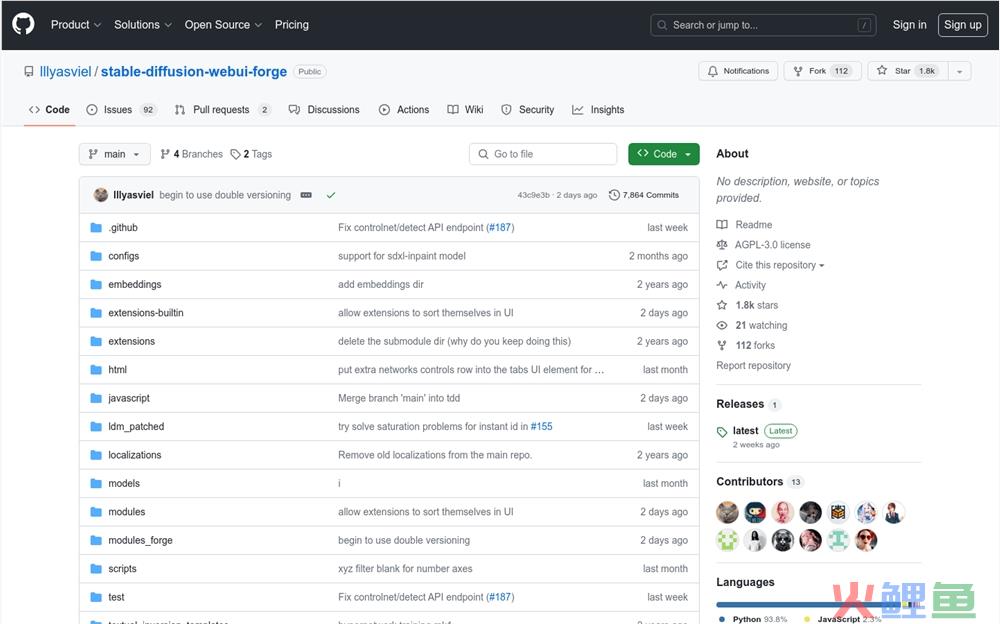Viewport: 1000px width, 624px height.
Task: Open the green Code dropdown button
Action: (x=663, y=154)
